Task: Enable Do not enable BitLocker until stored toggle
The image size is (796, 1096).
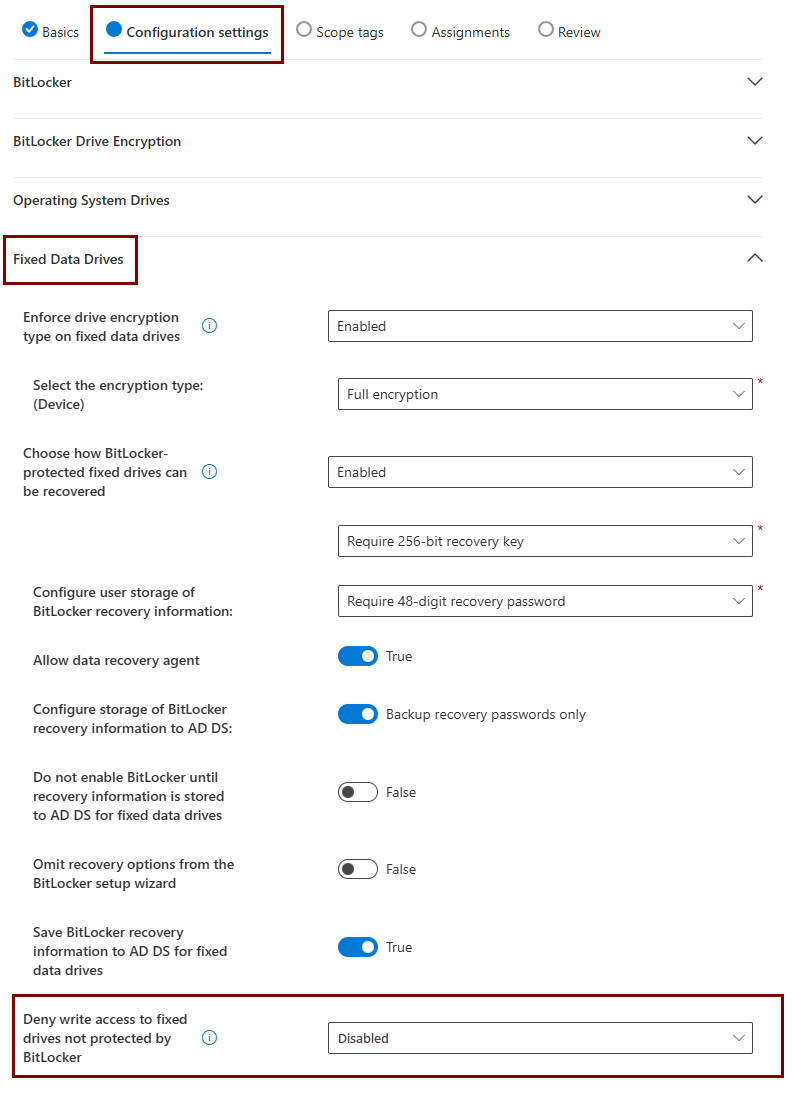Action: pos(358,792)
